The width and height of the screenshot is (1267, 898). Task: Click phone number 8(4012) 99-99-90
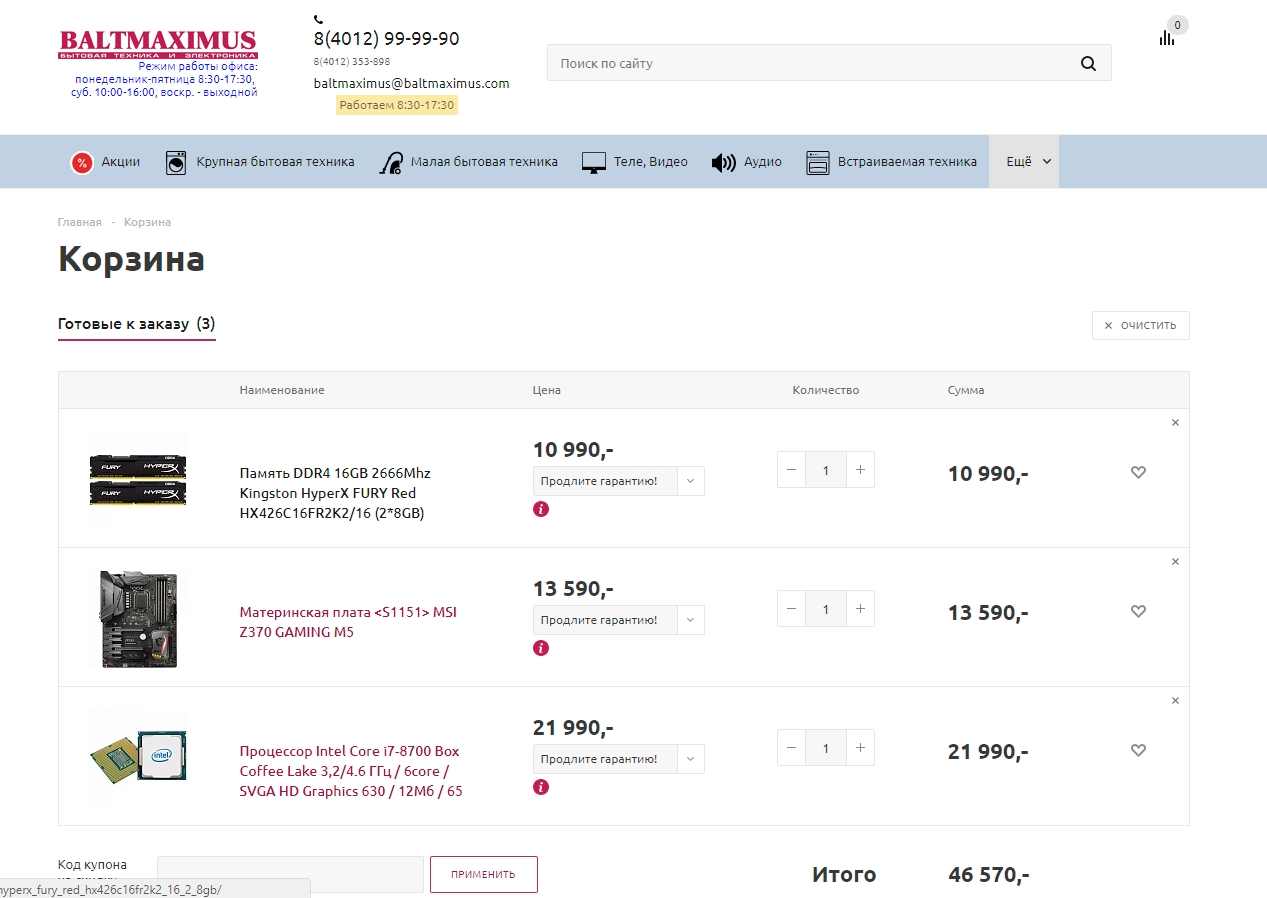[387, 39]
